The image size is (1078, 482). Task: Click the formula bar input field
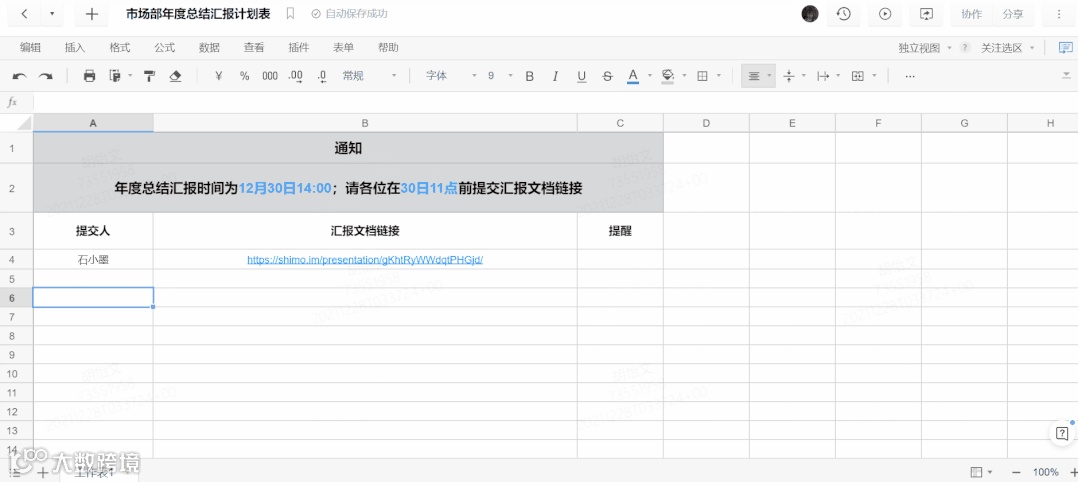pos(554,102)
